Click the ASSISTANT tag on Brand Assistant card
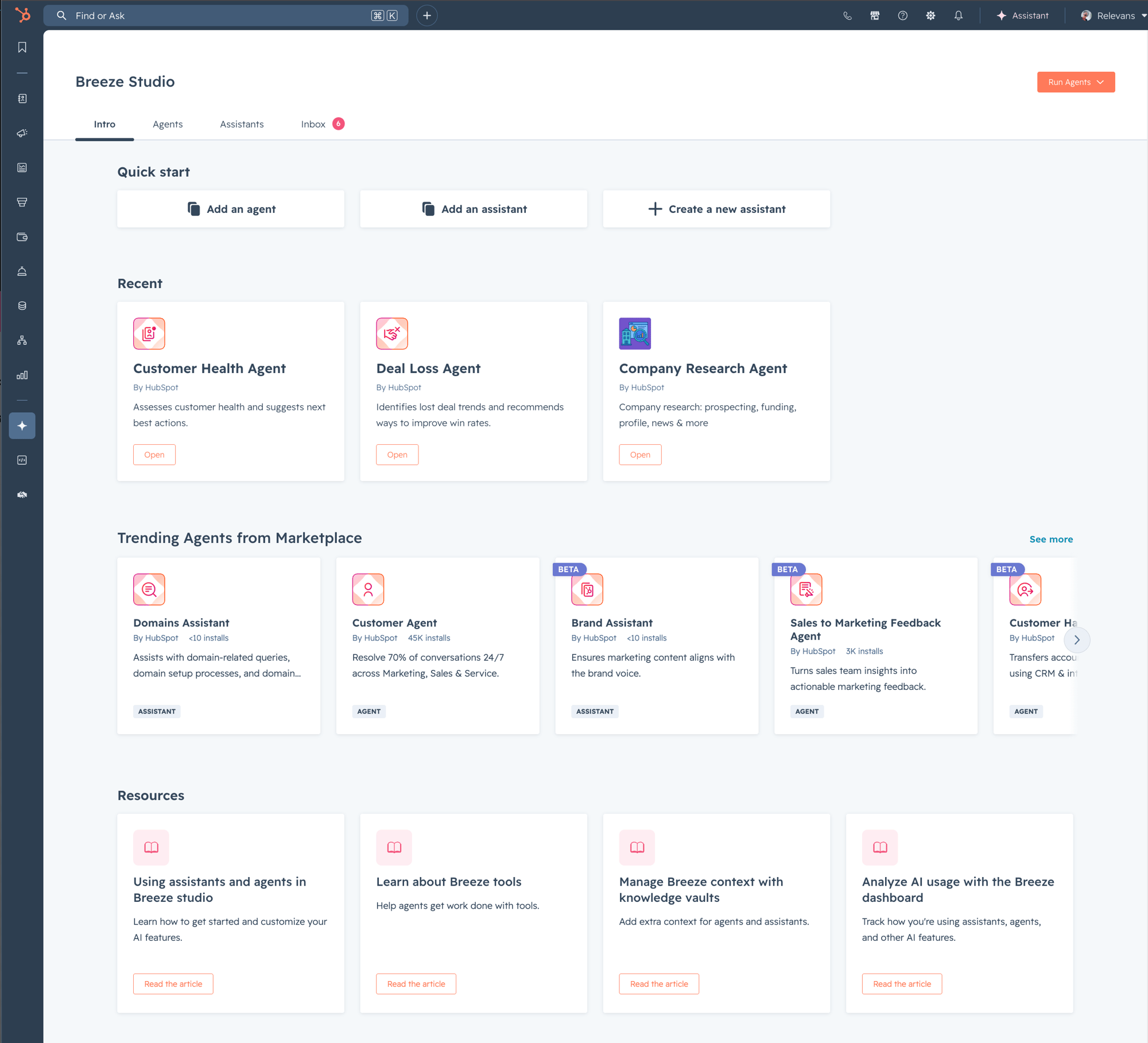1148x1043 pixels. [x=595, y=711]
